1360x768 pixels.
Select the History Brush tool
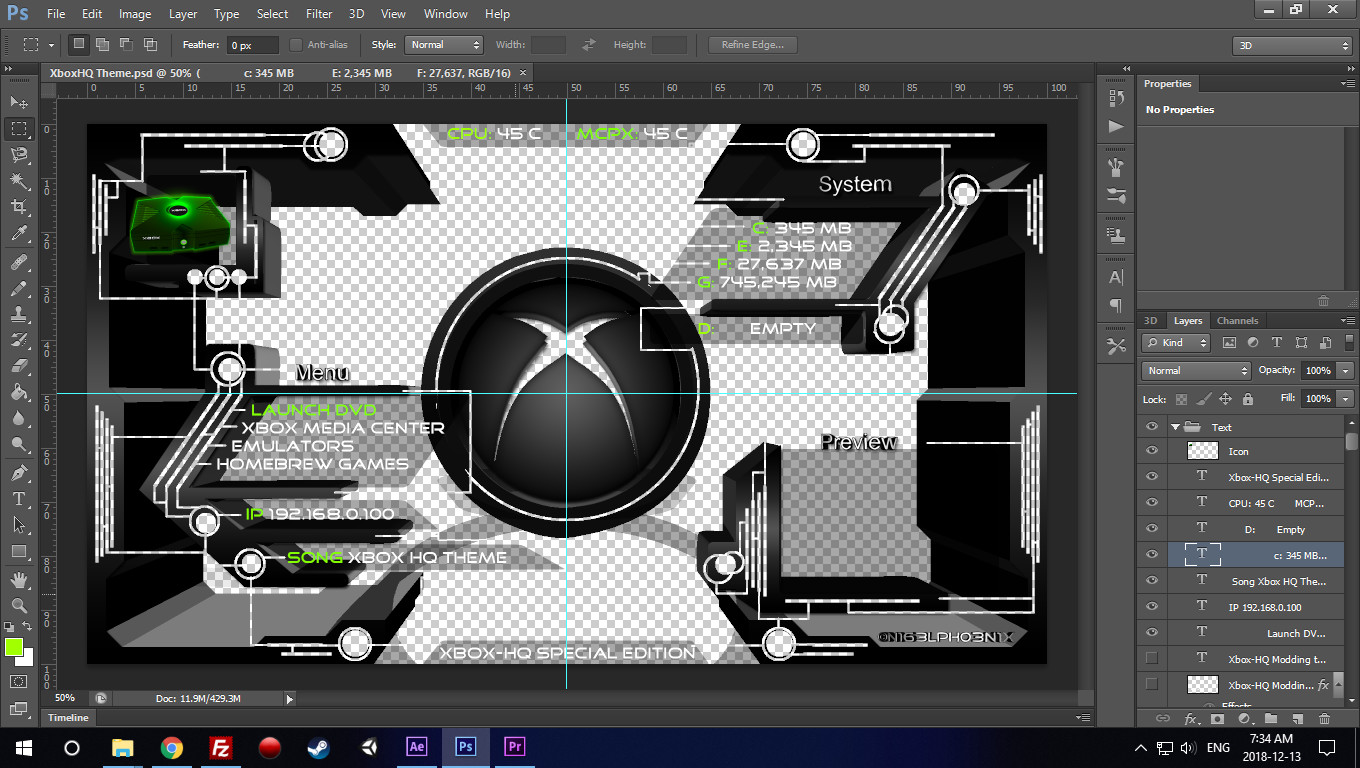pyautogui.click(x=19, y=340)
